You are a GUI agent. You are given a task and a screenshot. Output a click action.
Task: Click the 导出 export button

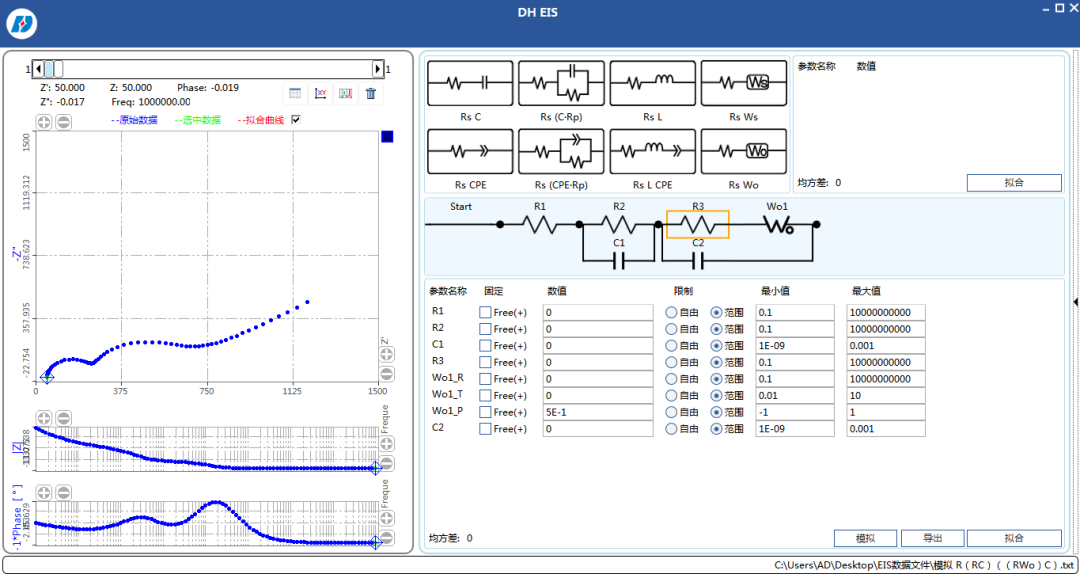click(x=933, y=538)
